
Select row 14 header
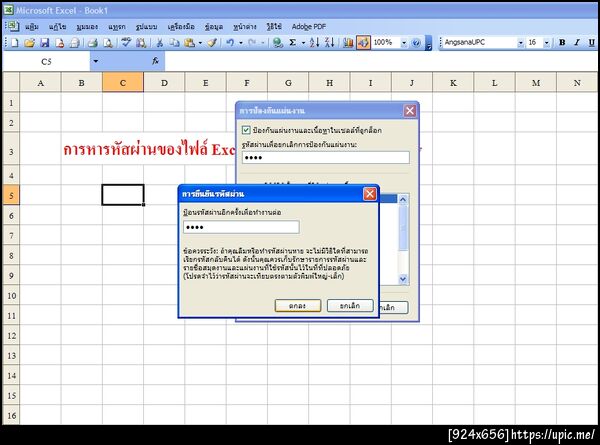click(x=11, y=375)
